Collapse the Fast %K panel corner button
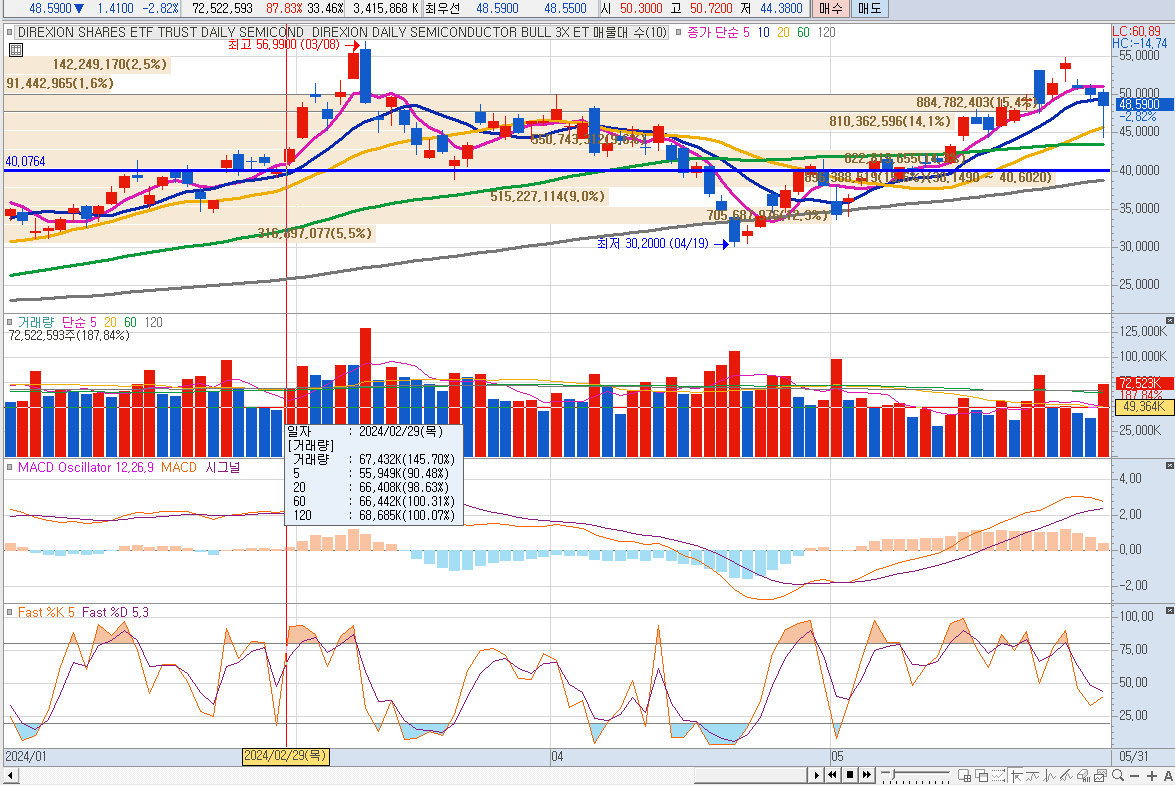The height and width of the screenshot is (785, 1175). [1170, 610]
